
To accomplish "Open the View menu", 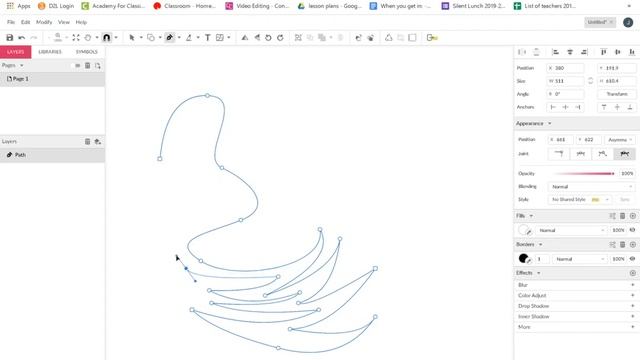I will coord(64,22).
